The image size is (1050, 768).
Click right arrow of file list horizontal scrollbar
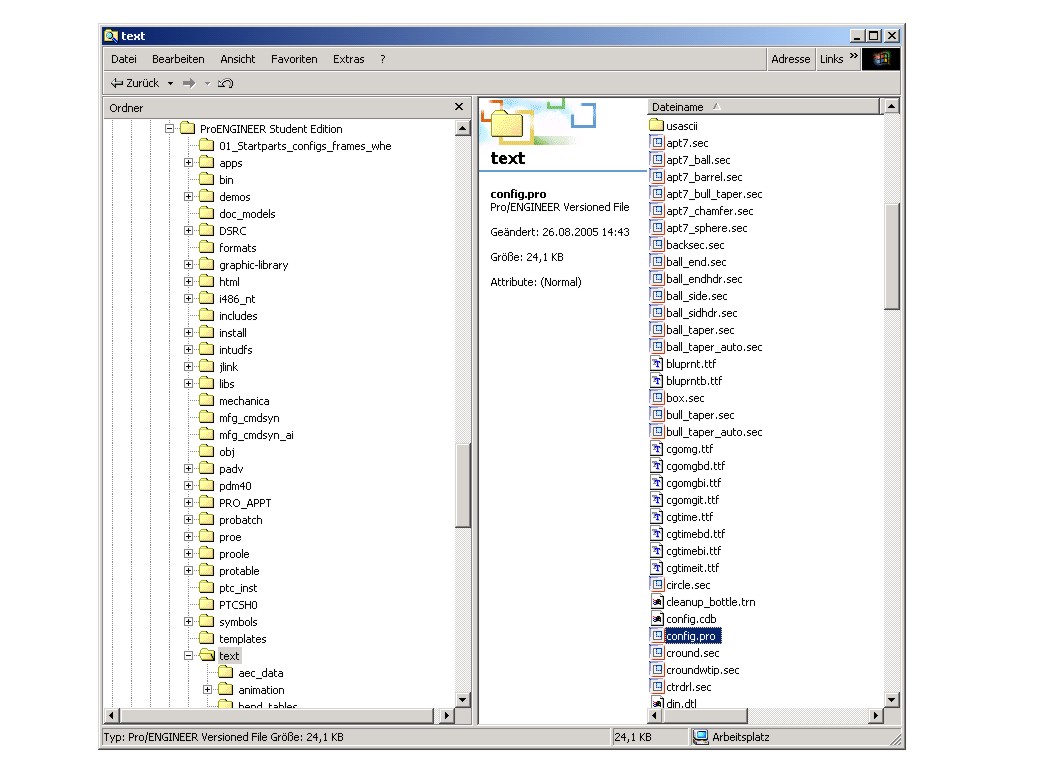[x=875, y=716]
